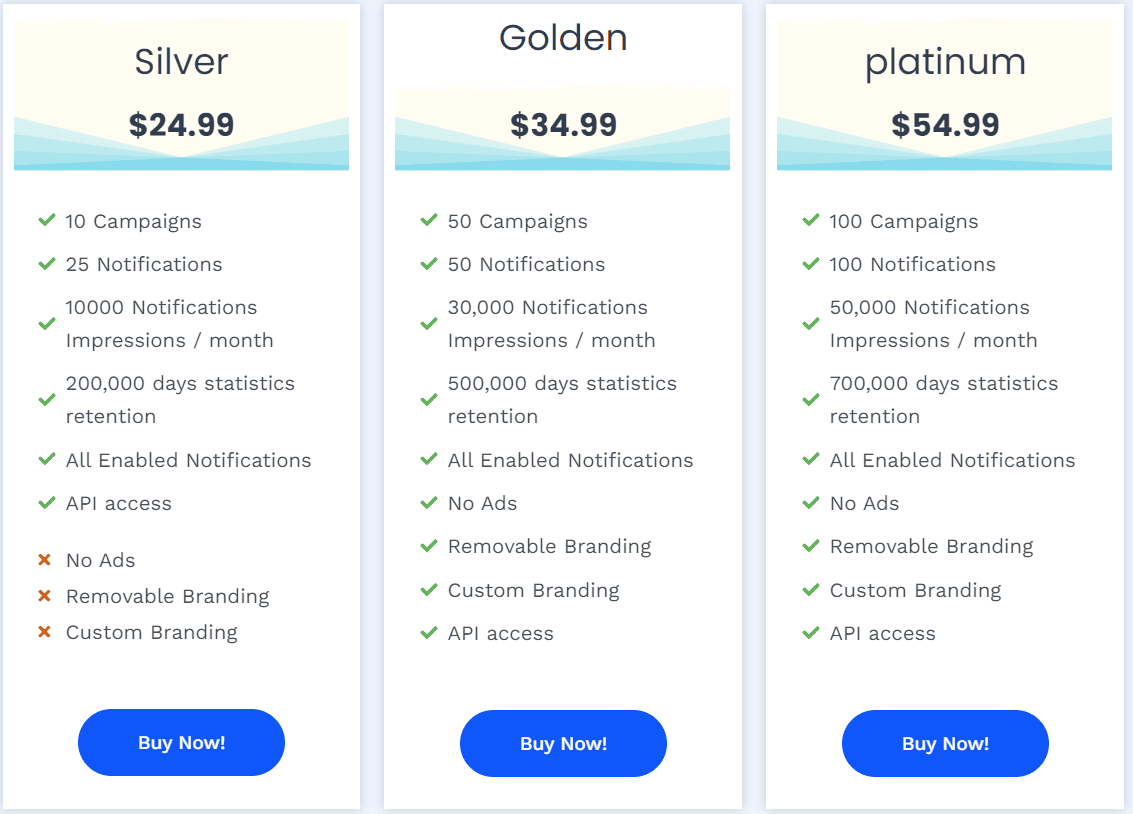1133x814 pixels.
Task: Click the checkmark beside Golden's API access
Action: (x=428, y=634)
